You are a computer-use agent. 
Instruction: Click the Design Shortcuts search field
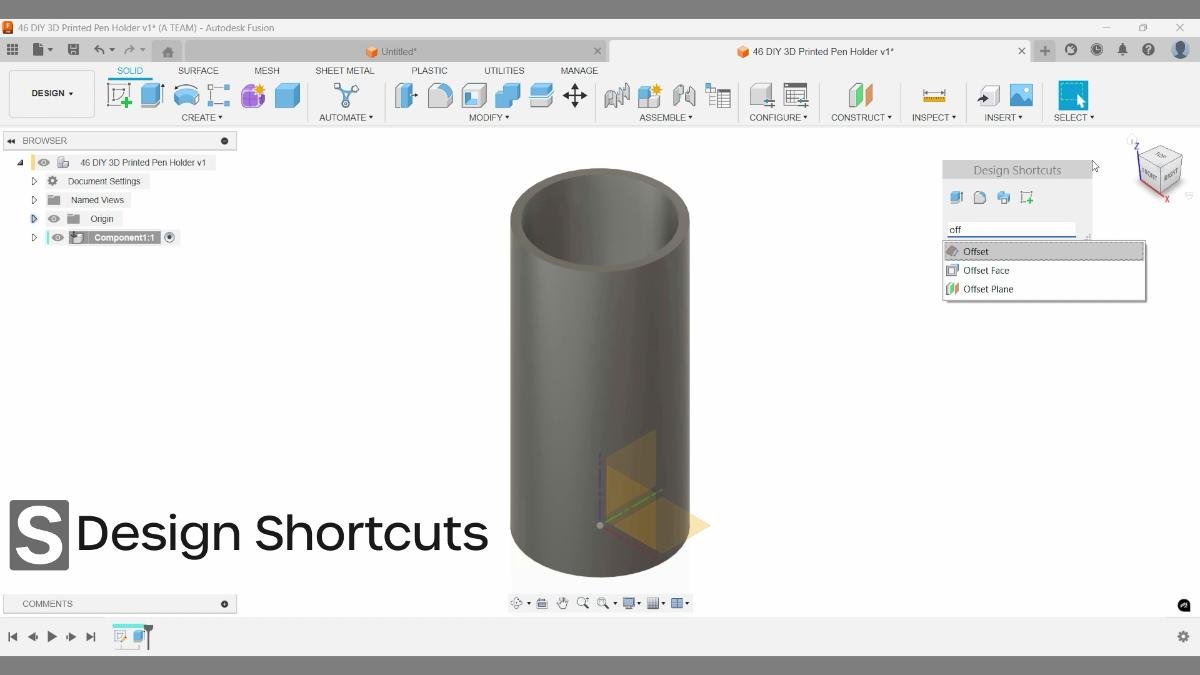click(1010, 229)
